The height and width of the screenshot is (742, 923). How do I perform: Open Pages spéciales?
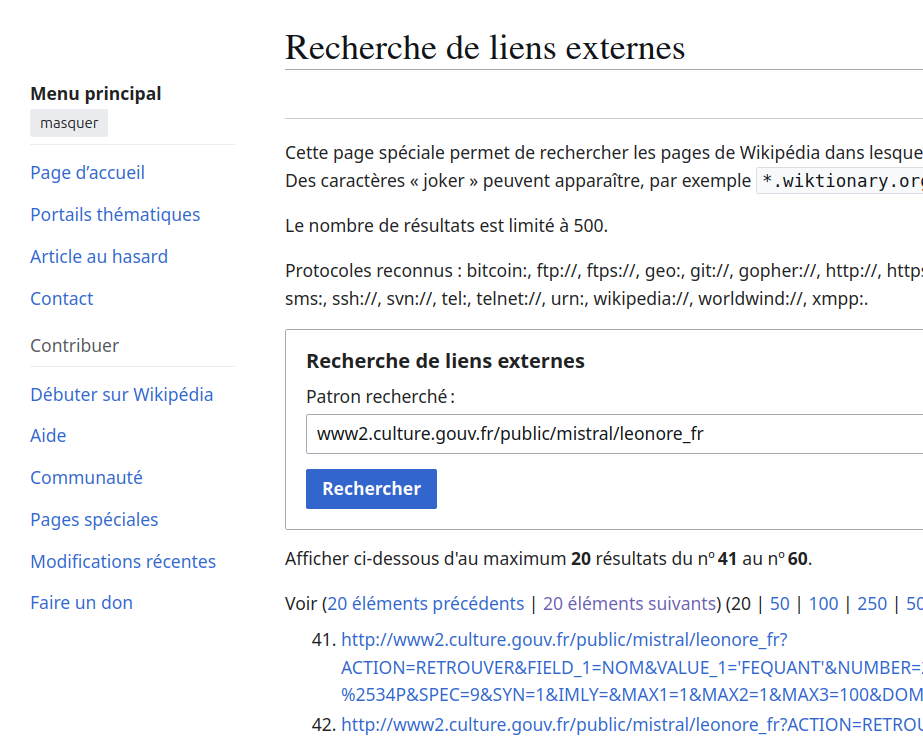pyautogui.click(x=94, y=519)
